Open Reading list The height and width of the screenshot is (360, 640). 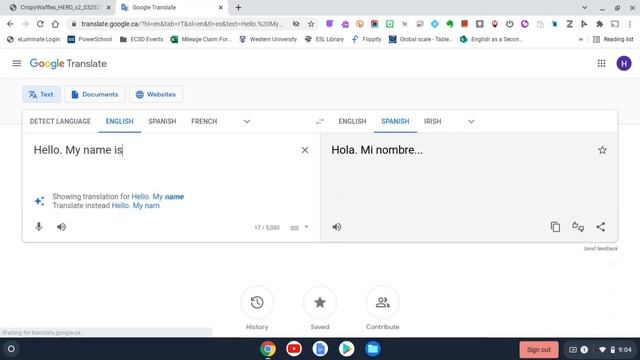(x=613, y=39)
